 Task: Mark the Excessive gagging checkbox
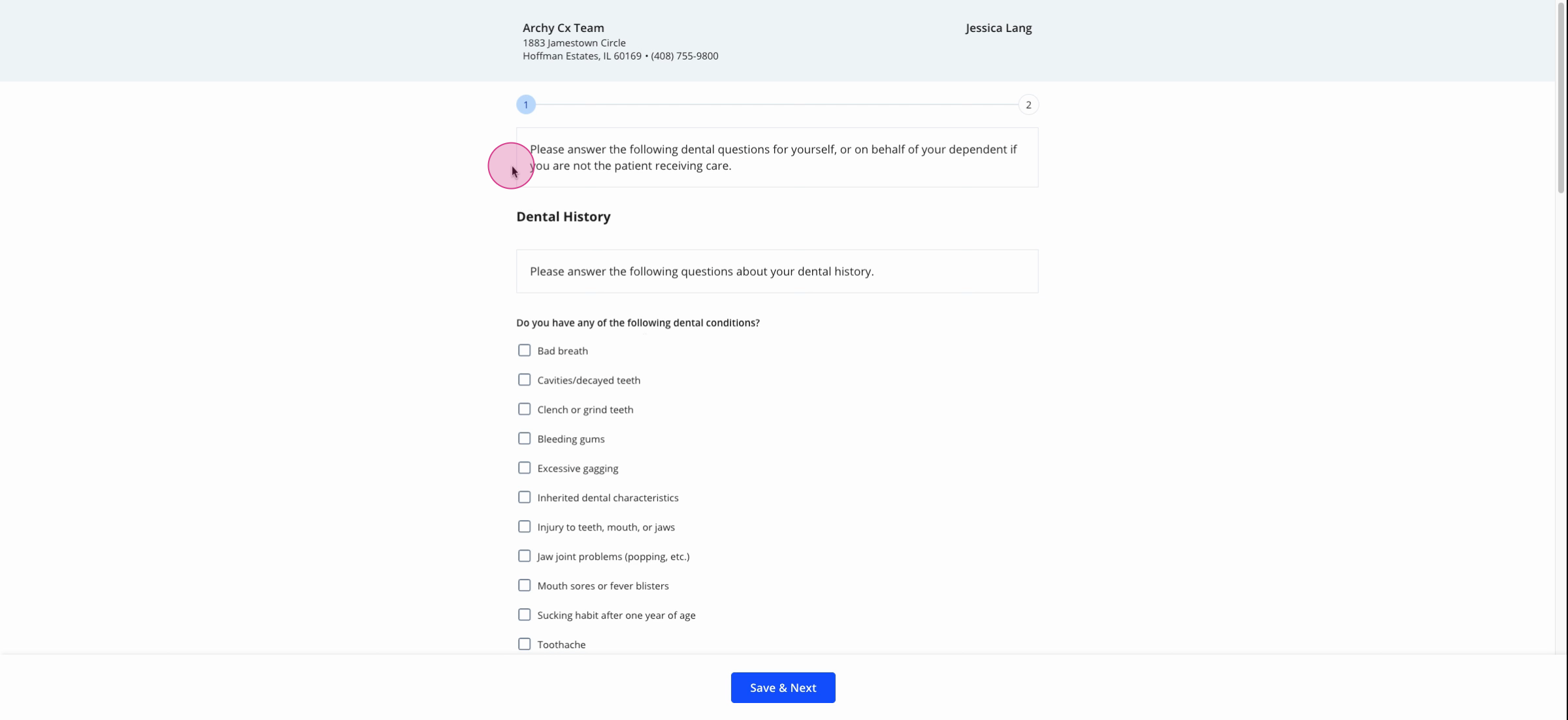pyautogui.click(x=524, y=468)
